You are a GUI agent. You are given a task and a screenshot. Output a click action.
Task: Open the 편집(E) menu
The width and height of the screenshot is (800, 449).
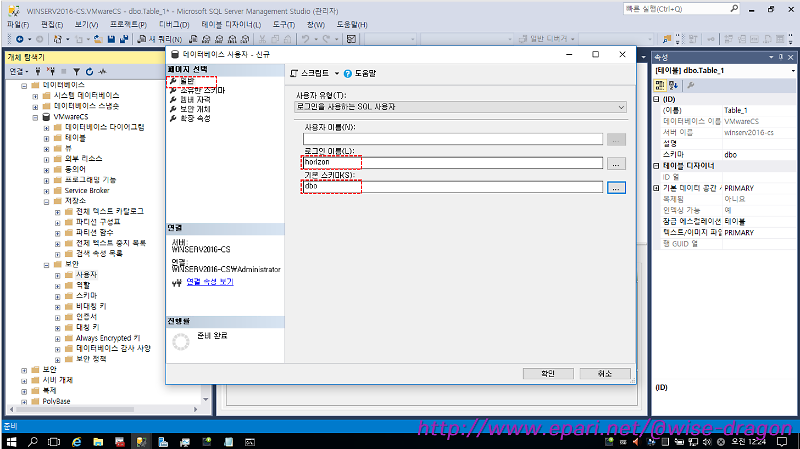(52, 24)
